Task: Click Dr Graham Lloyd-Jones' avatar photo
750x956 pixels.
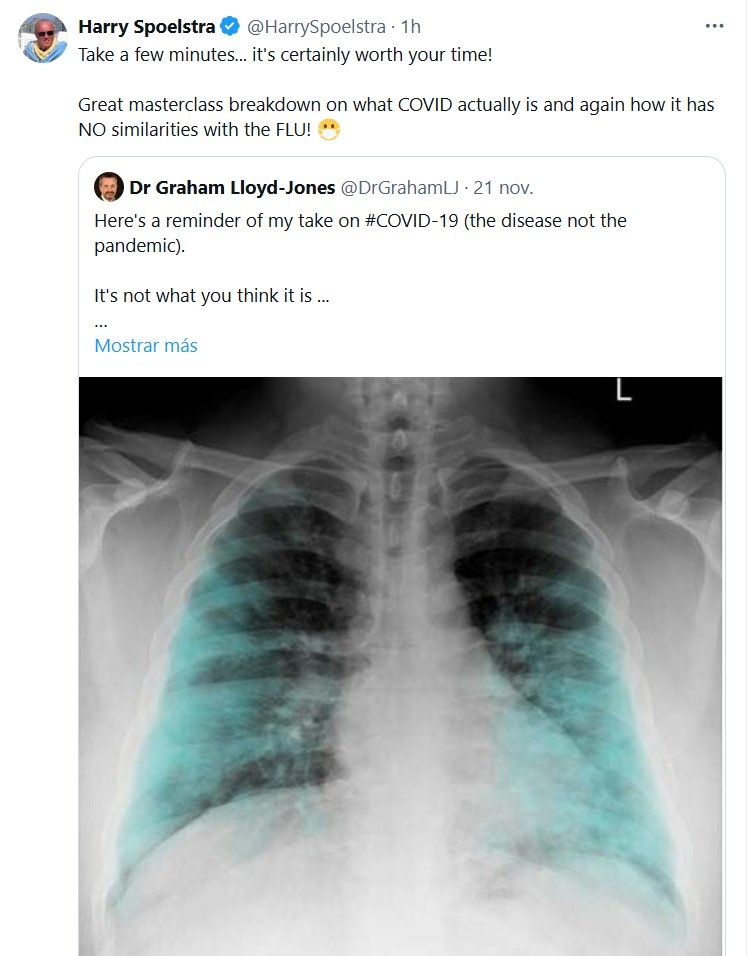Action: click(108, 187)
